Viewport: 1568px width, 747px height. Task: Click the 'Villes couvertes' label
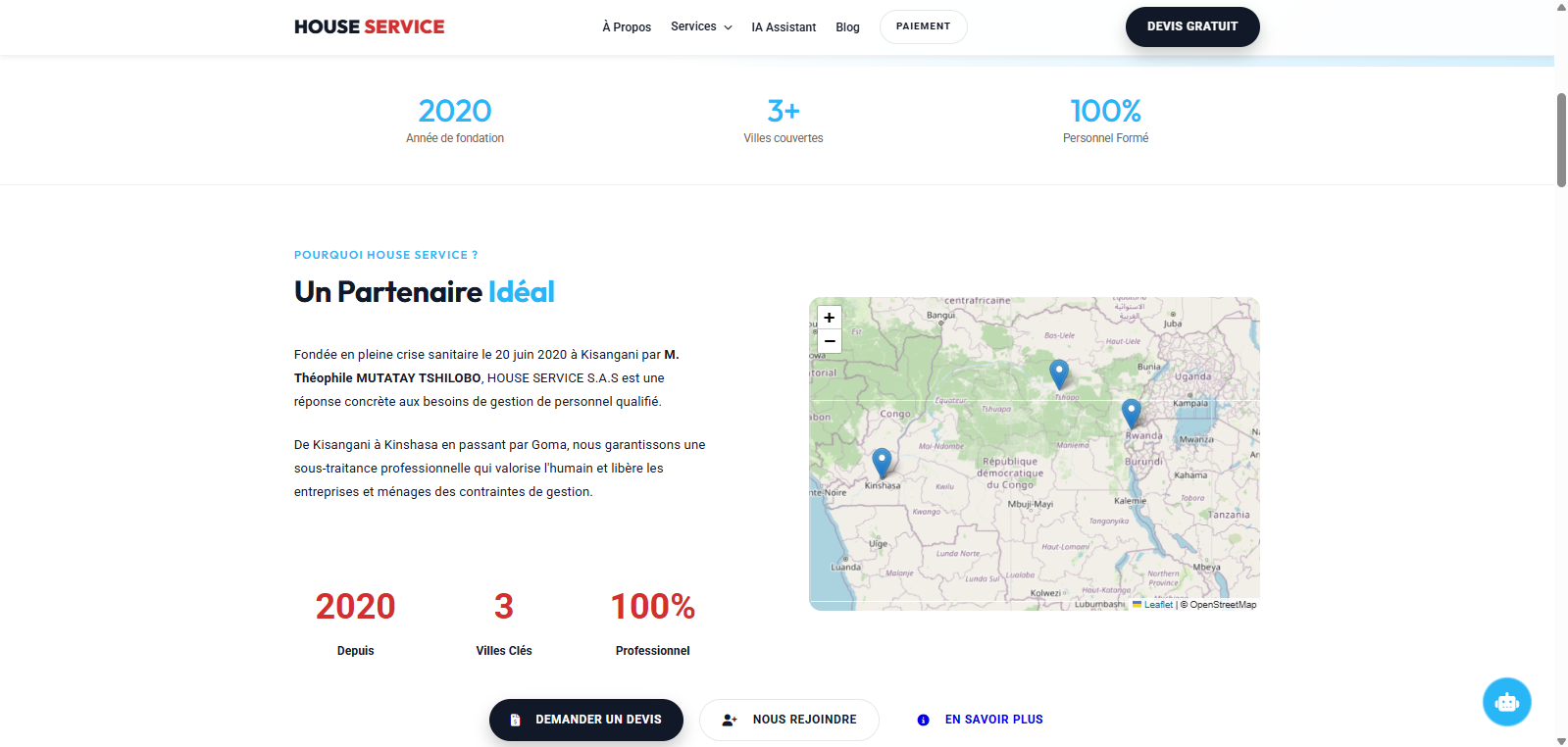784,138
